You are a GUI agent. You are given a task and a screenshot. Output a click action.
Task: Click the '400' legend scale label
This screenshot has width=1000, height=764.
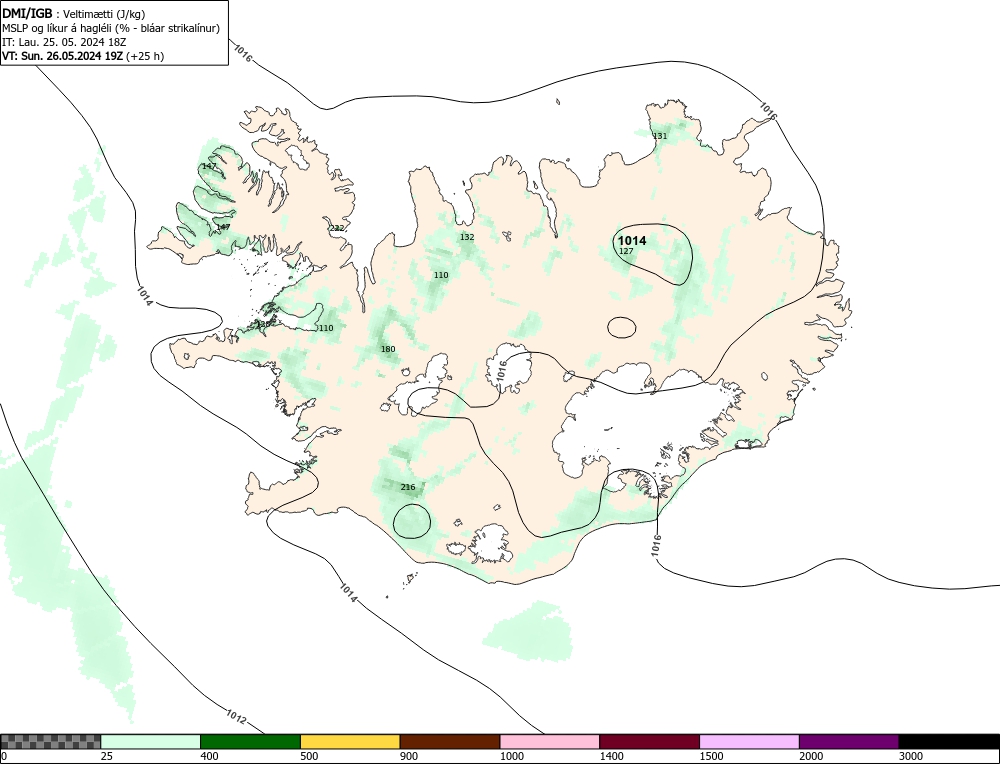coord(209,756)
